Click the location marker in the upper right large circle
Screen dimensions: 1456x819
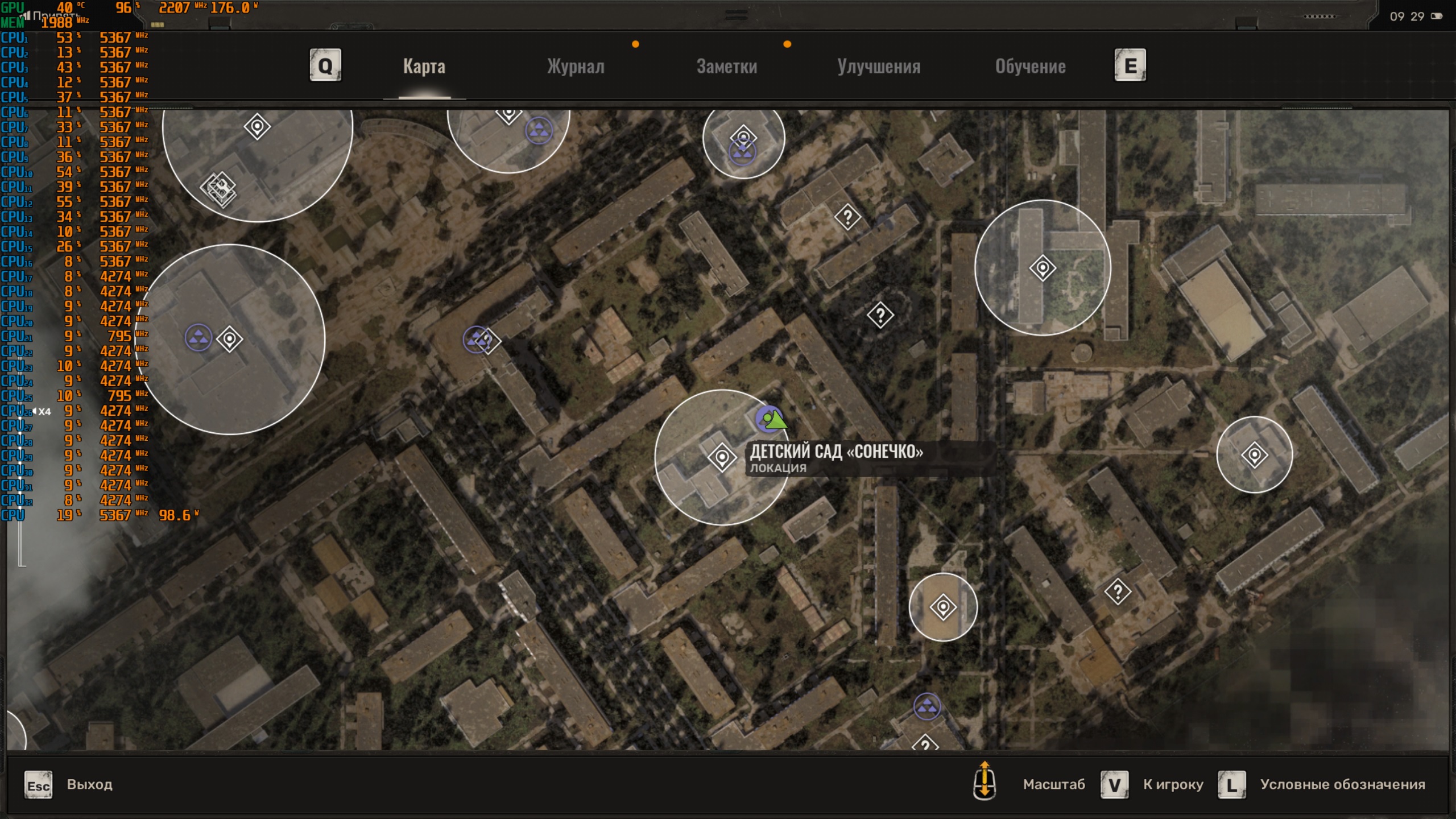pos(1042,267)
